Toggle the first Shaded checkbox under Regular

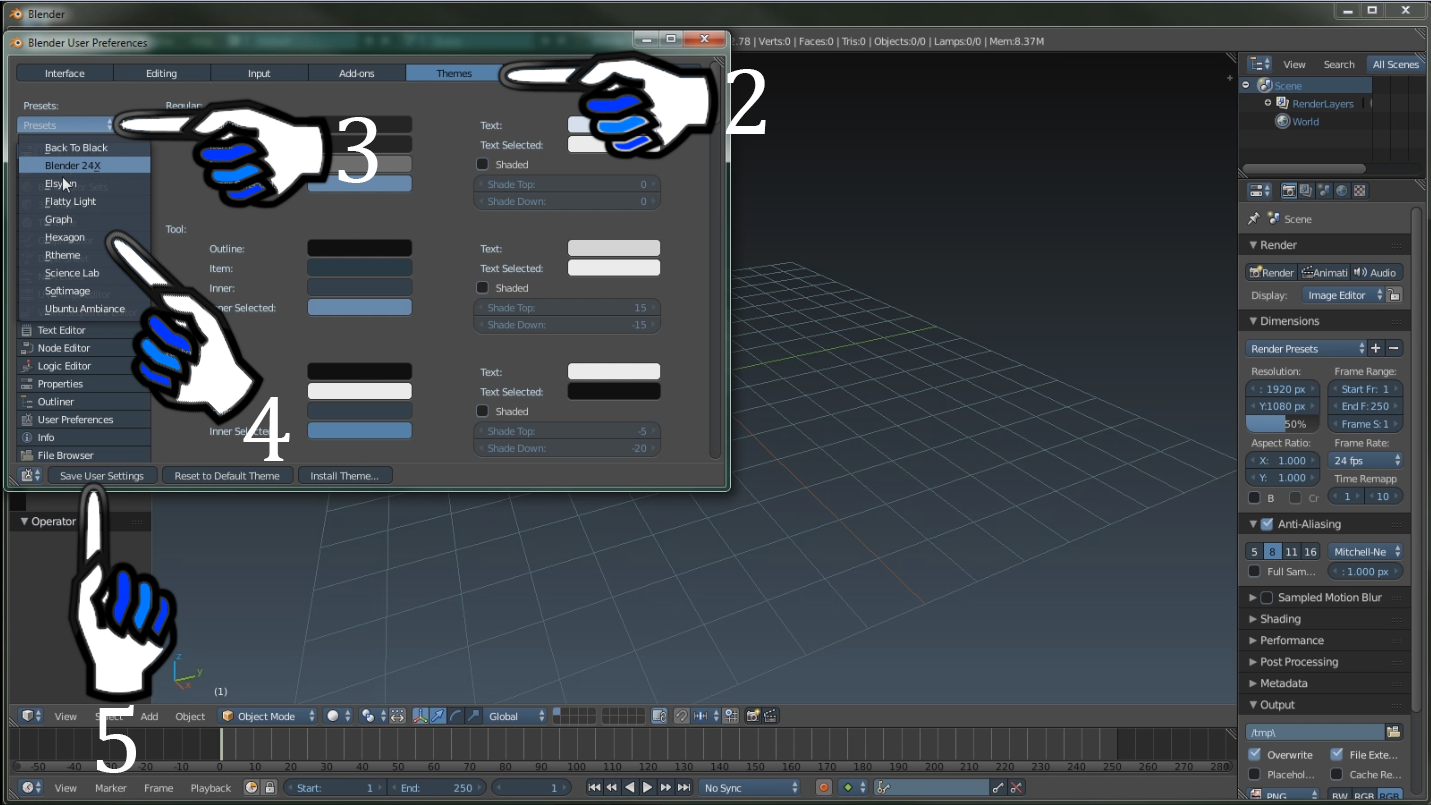(x=482, y=164)
